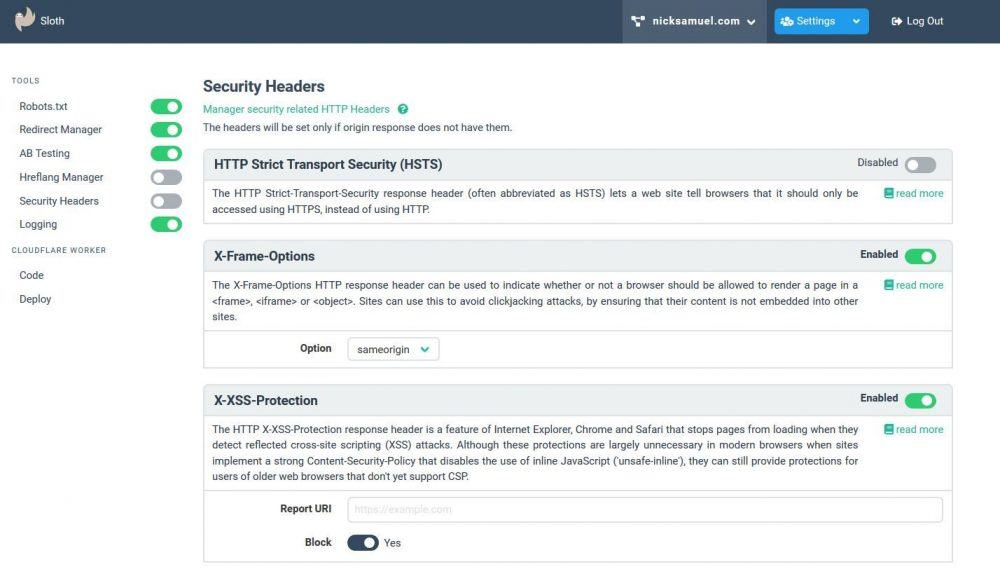Click the Log Out arrow icon
The image size is (1000, 569).
click(897, 21)
